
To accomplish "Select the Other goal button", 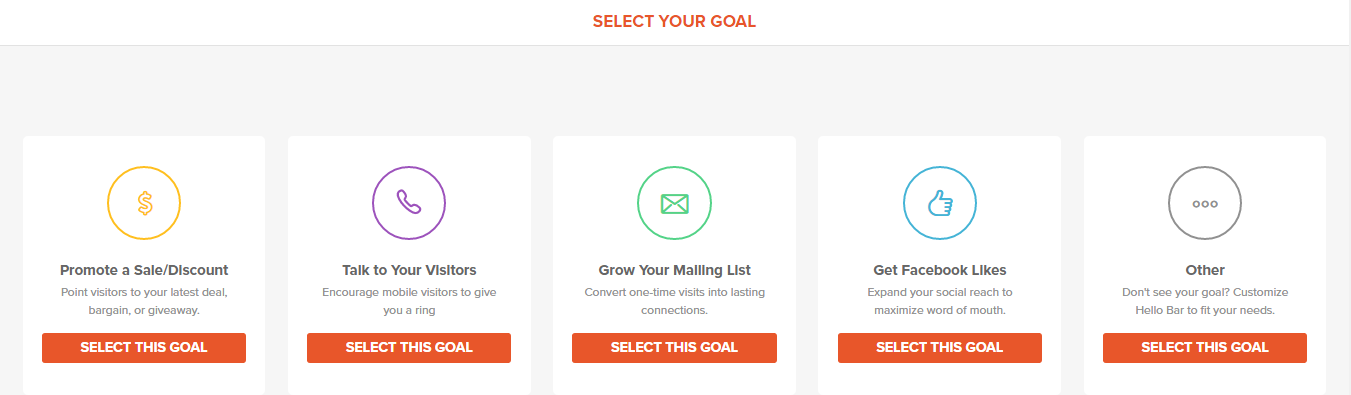I will pyautogui.click(x=1205, y=347).
